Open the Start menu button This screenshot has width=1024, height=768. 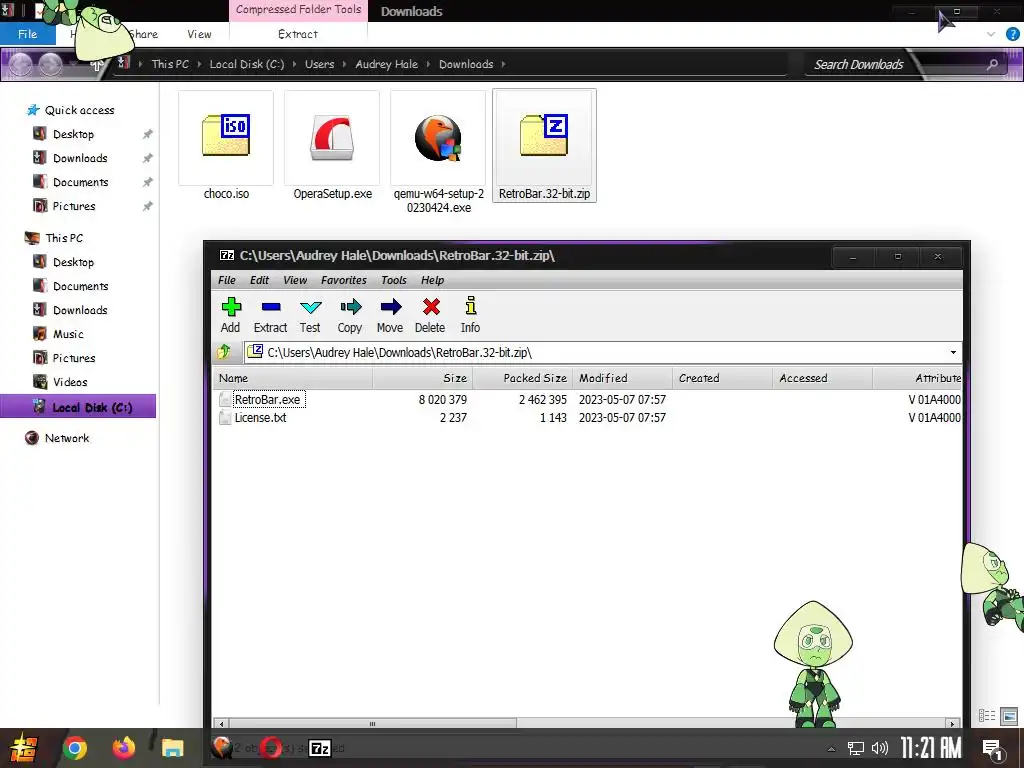[24, 748]
